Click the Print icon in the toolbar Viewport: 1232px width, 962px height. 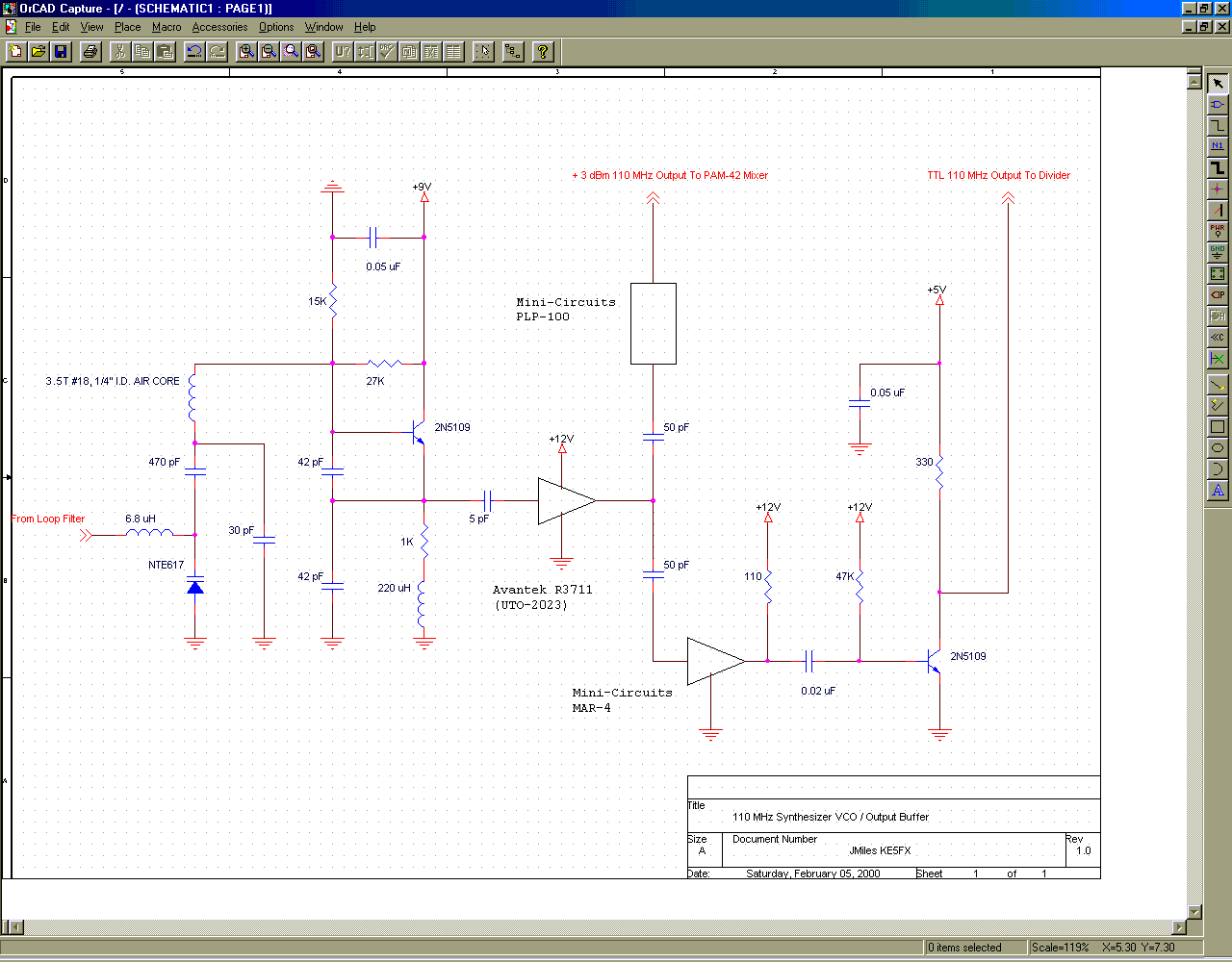tap(90, 51)
